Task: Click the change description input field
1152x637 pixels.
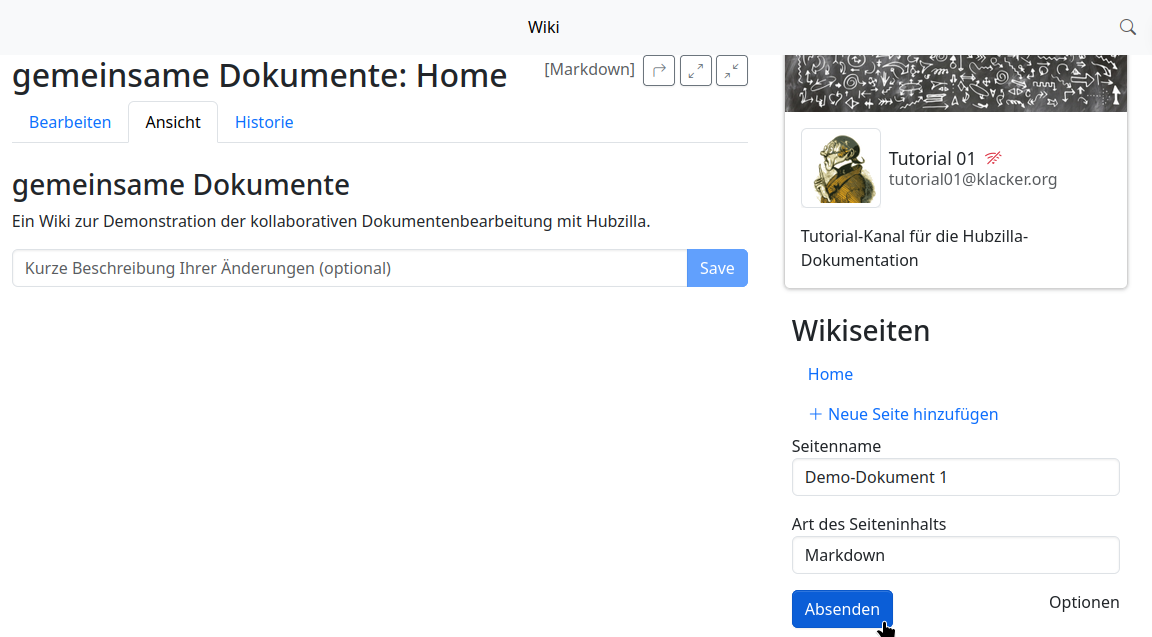Action: click(350, 268)
